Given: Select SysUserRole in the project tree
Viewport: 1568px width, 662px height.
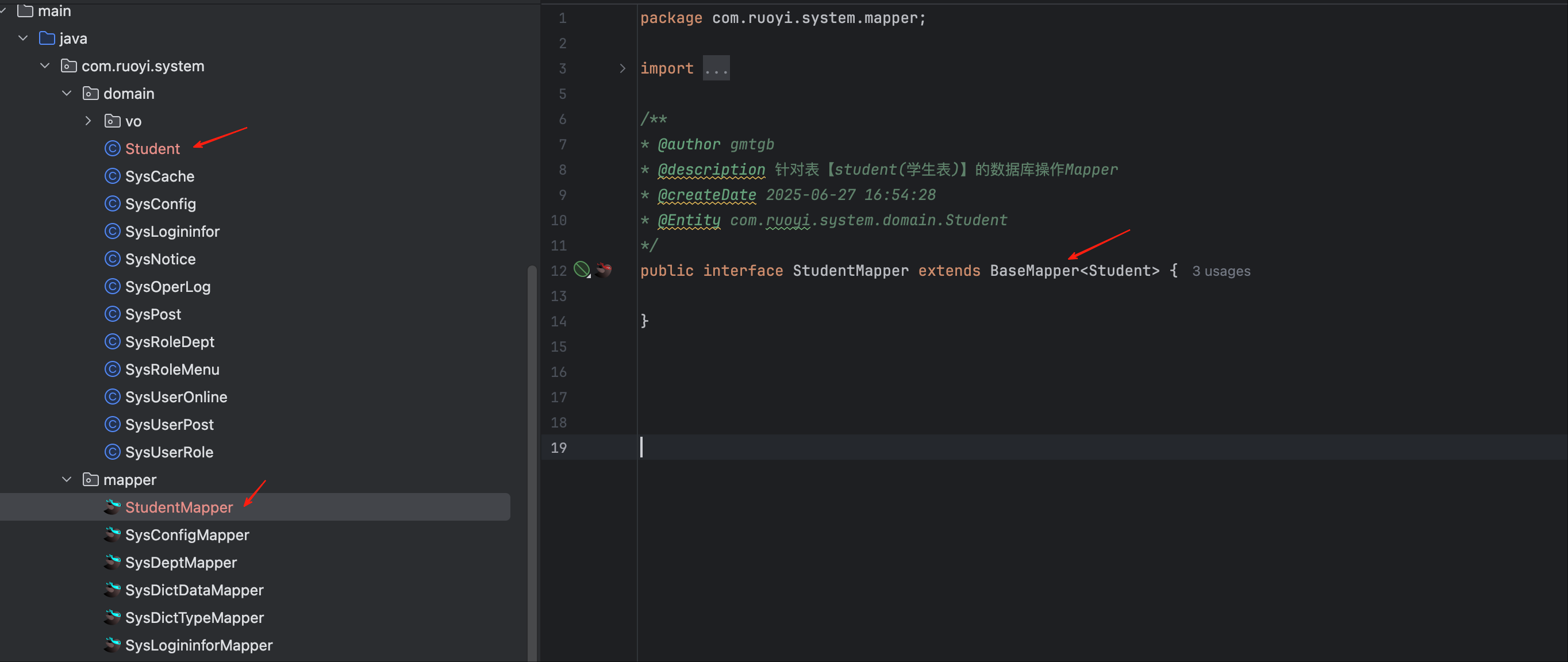Looking at the screenshot, I should pos(169,452).
